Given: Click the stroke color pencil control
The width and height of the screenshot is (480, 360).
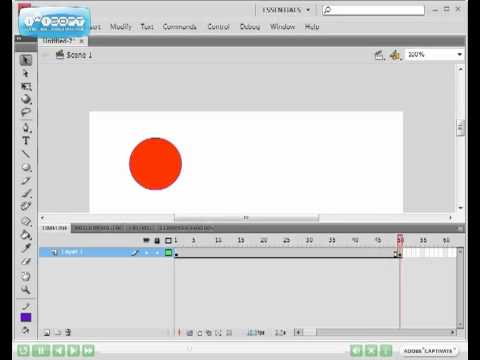Looking at the screenshot, I should coord(26,306).
